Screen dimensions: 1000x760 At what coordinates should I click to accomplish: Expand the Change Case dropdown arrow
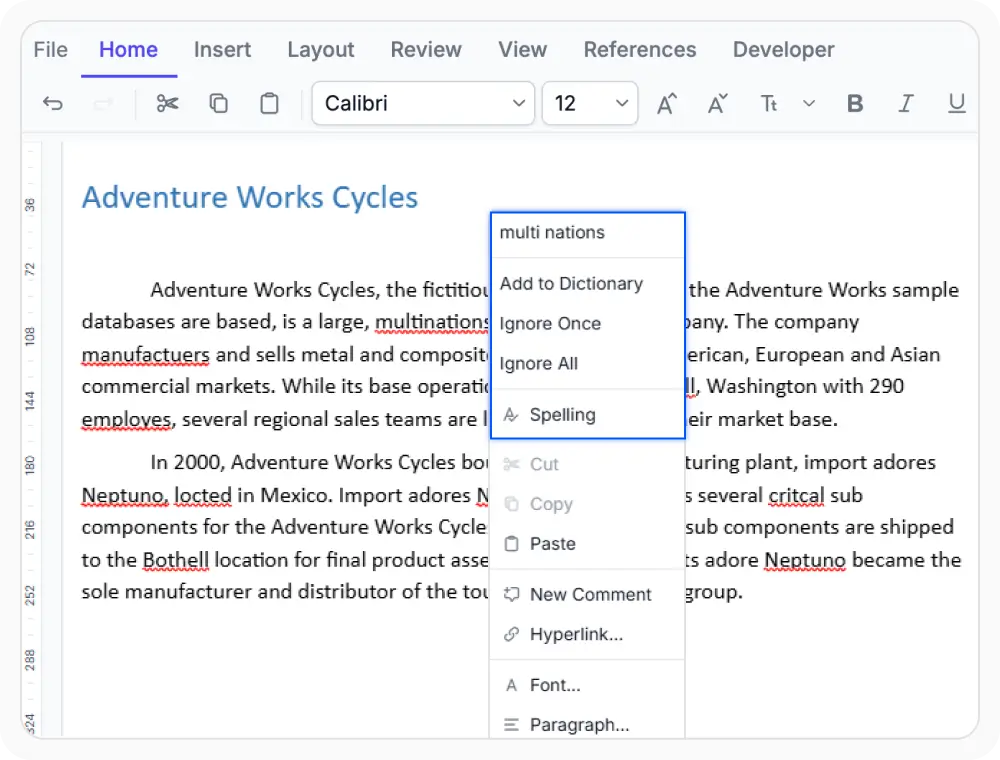[x=809, y=103]
